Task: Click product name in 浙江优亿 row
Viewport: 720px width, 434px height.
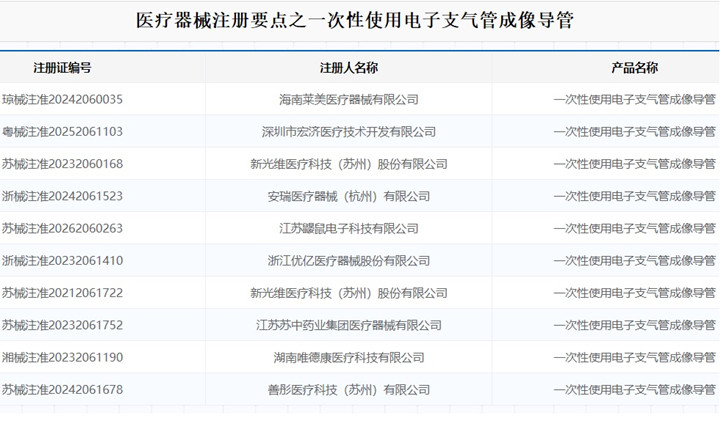Action: (x=635, y=261)
